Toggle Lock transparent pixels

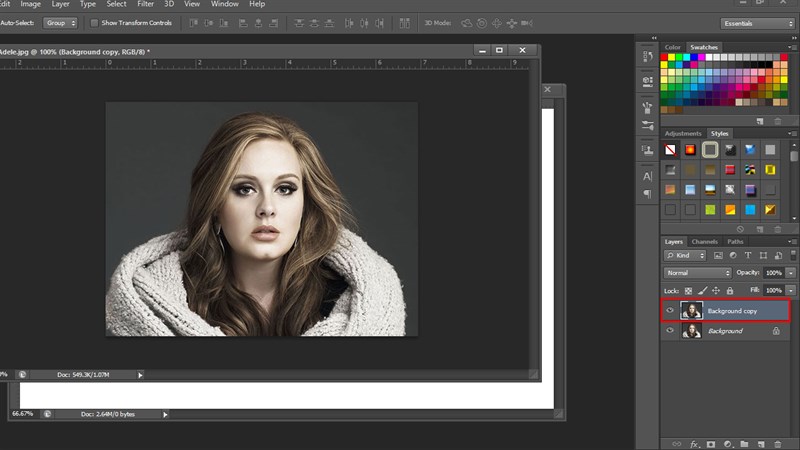pos(688,290)
